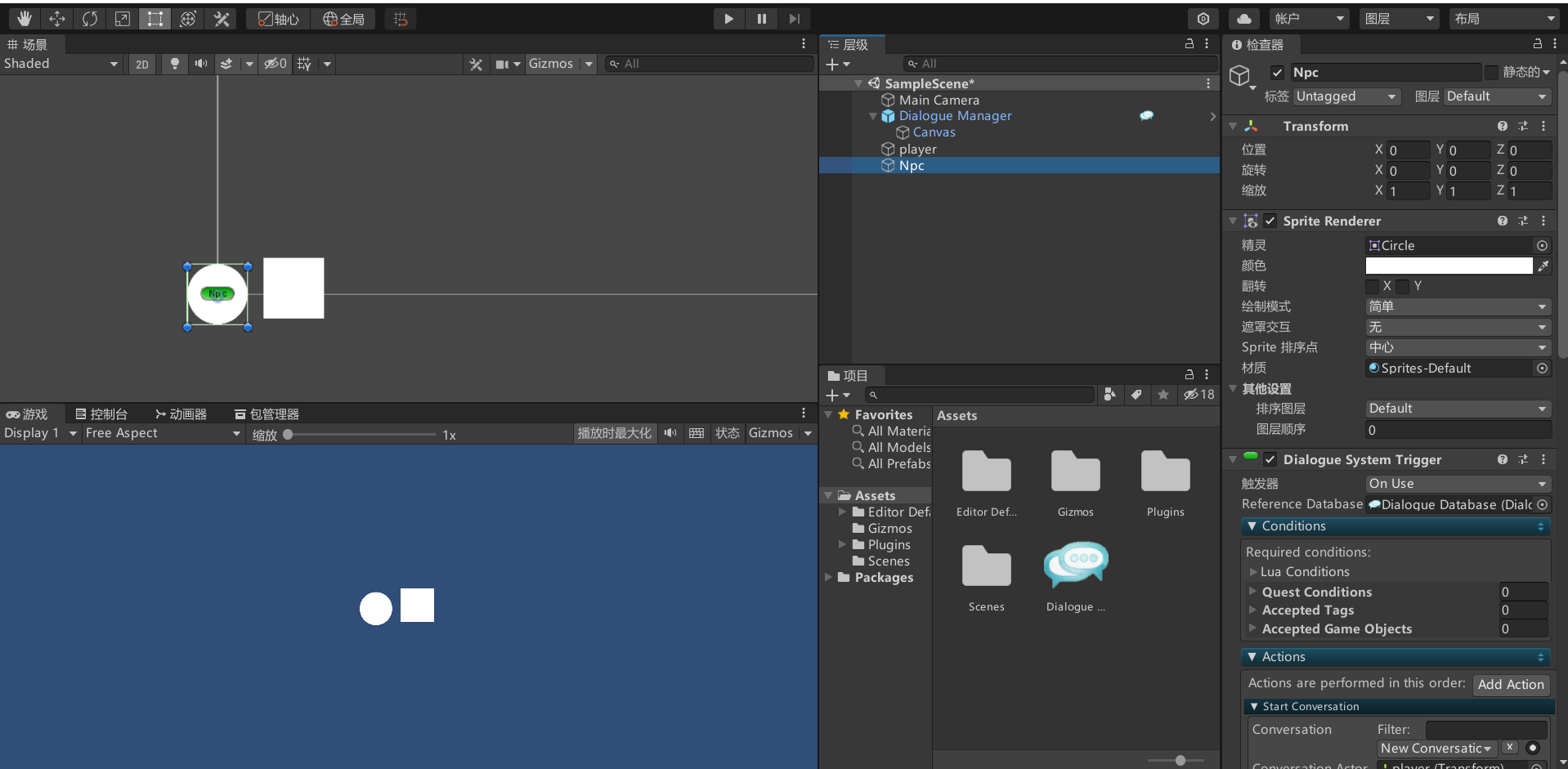Select the Move tool
This screenshot has height=769, width=1568.
tap(57, 19)
